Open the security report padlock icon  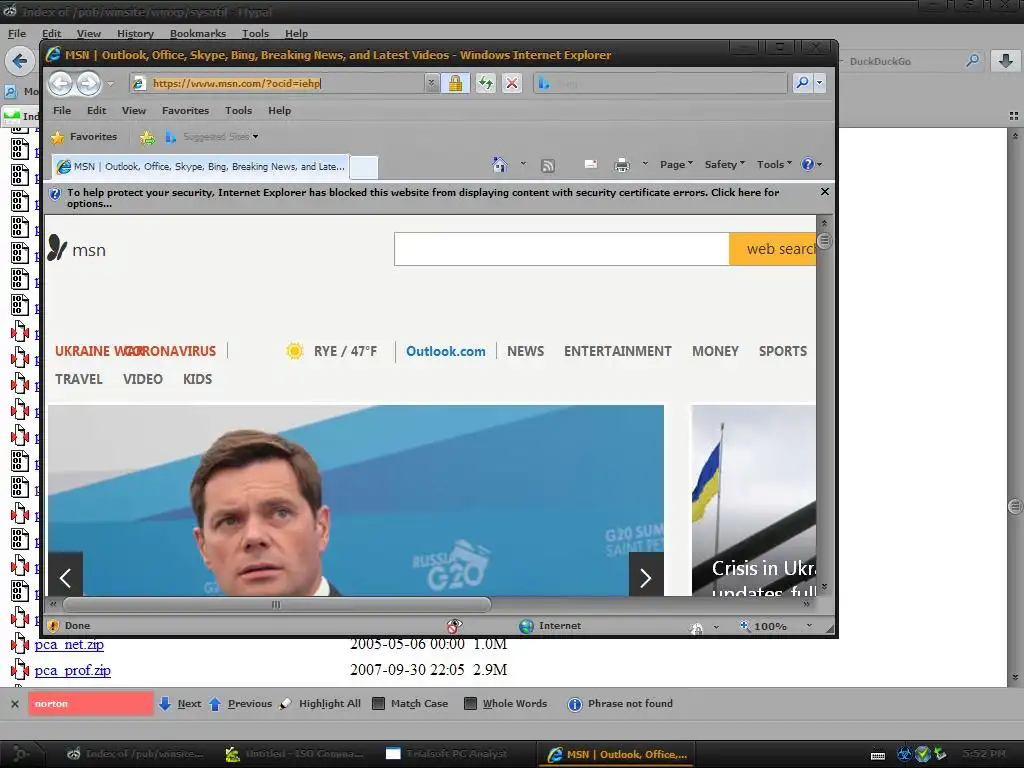tap(455, 84)
